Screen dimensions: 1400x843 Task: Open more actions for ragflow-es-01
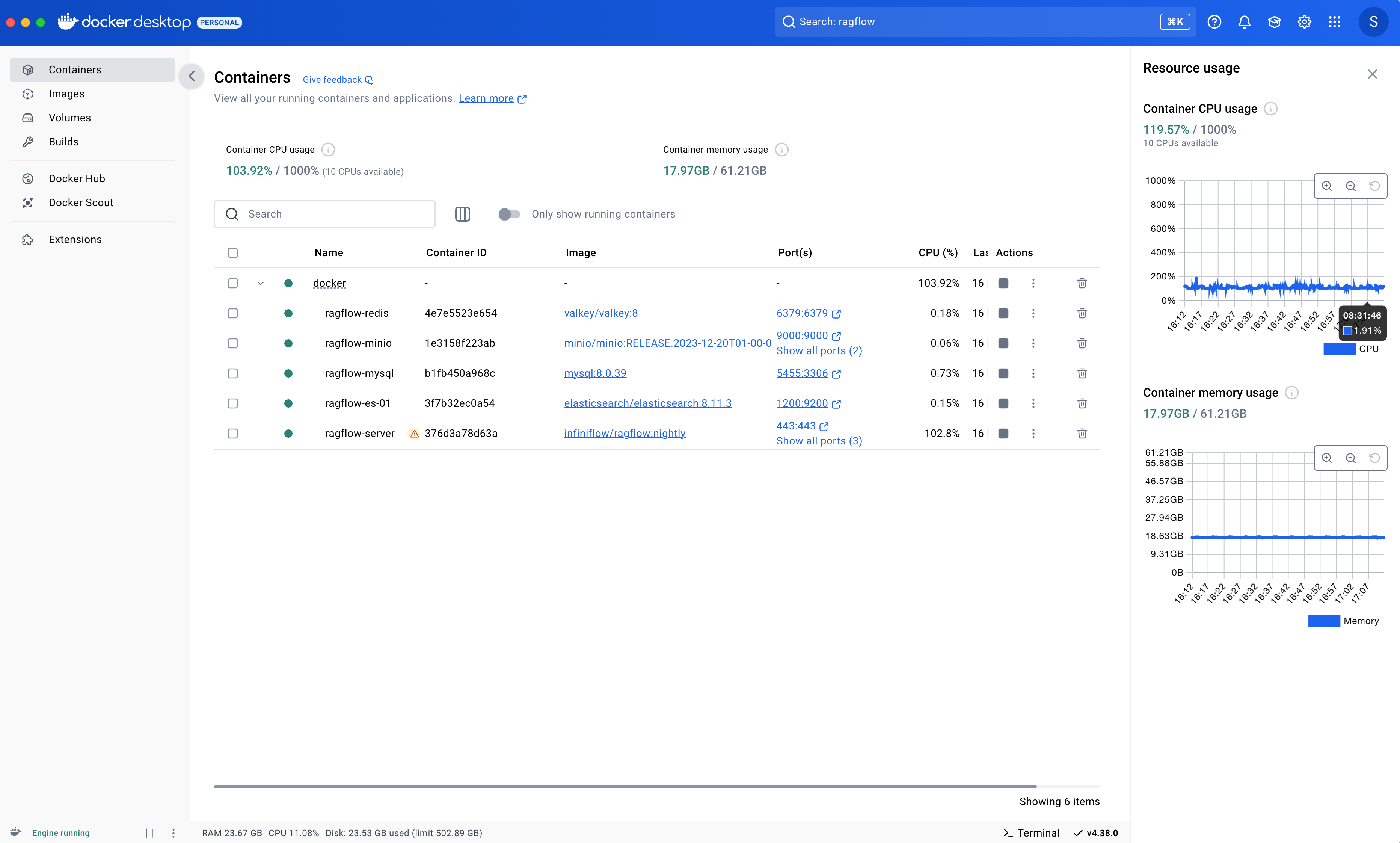(x=1033, y=403)
